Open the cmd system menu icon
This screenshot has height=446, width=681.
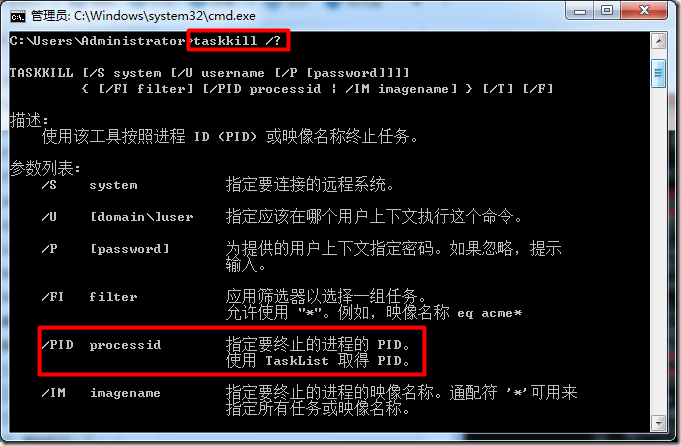(x=17, y=16)
